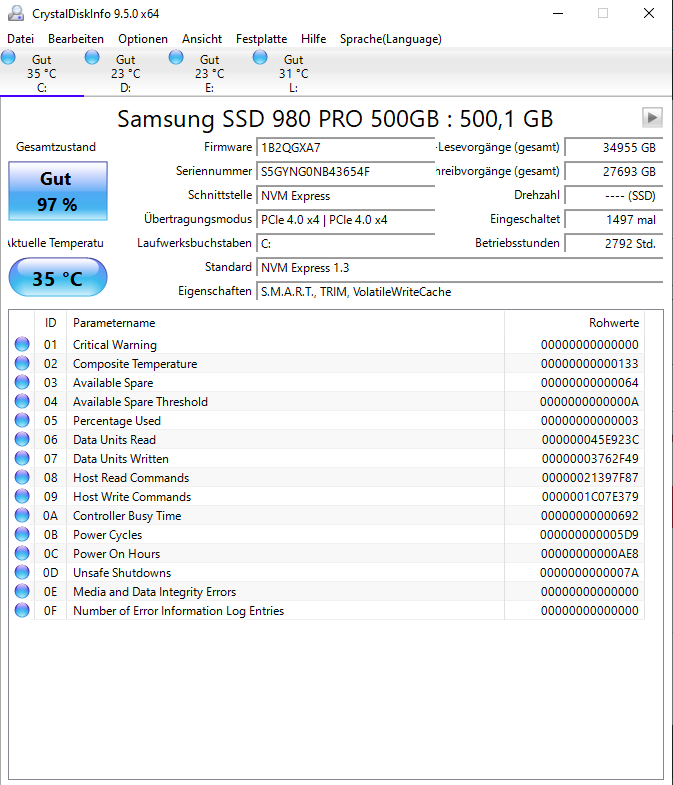Open the Ansicht menu
The height and width of the screenshot is (785, 673).
[x=202, y=39]
